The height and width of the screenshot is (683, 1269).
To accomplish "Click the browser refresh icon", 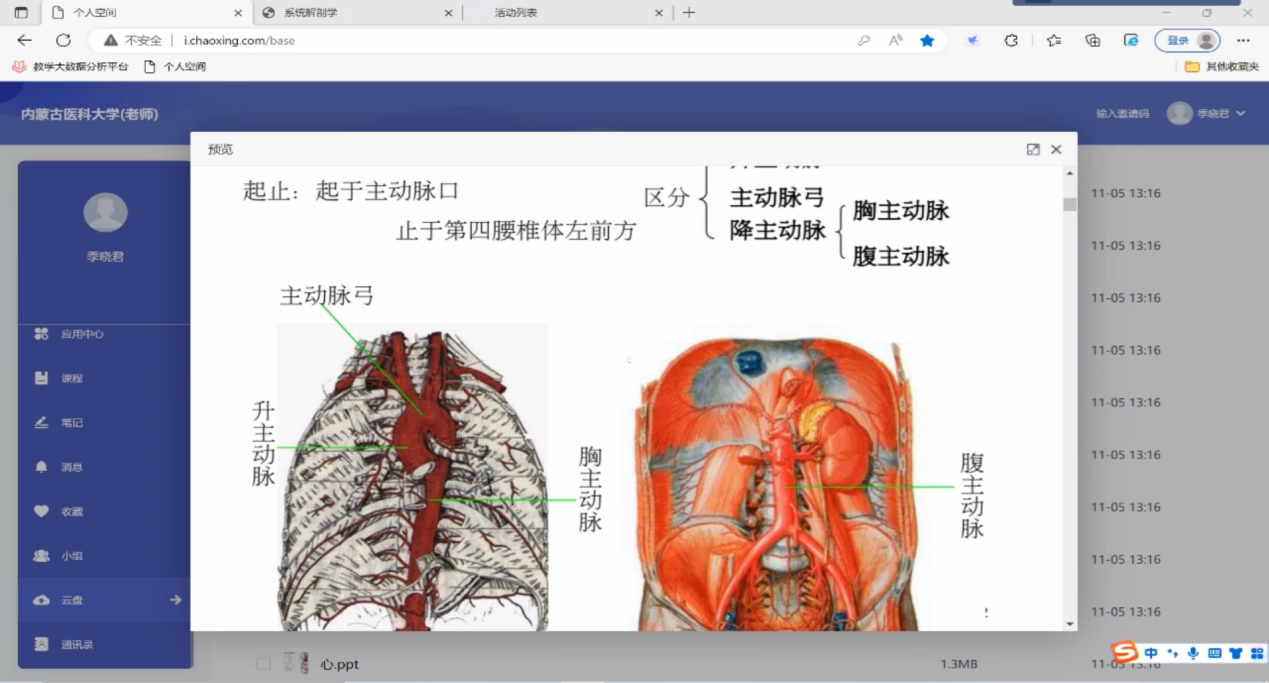I will 63,40.
